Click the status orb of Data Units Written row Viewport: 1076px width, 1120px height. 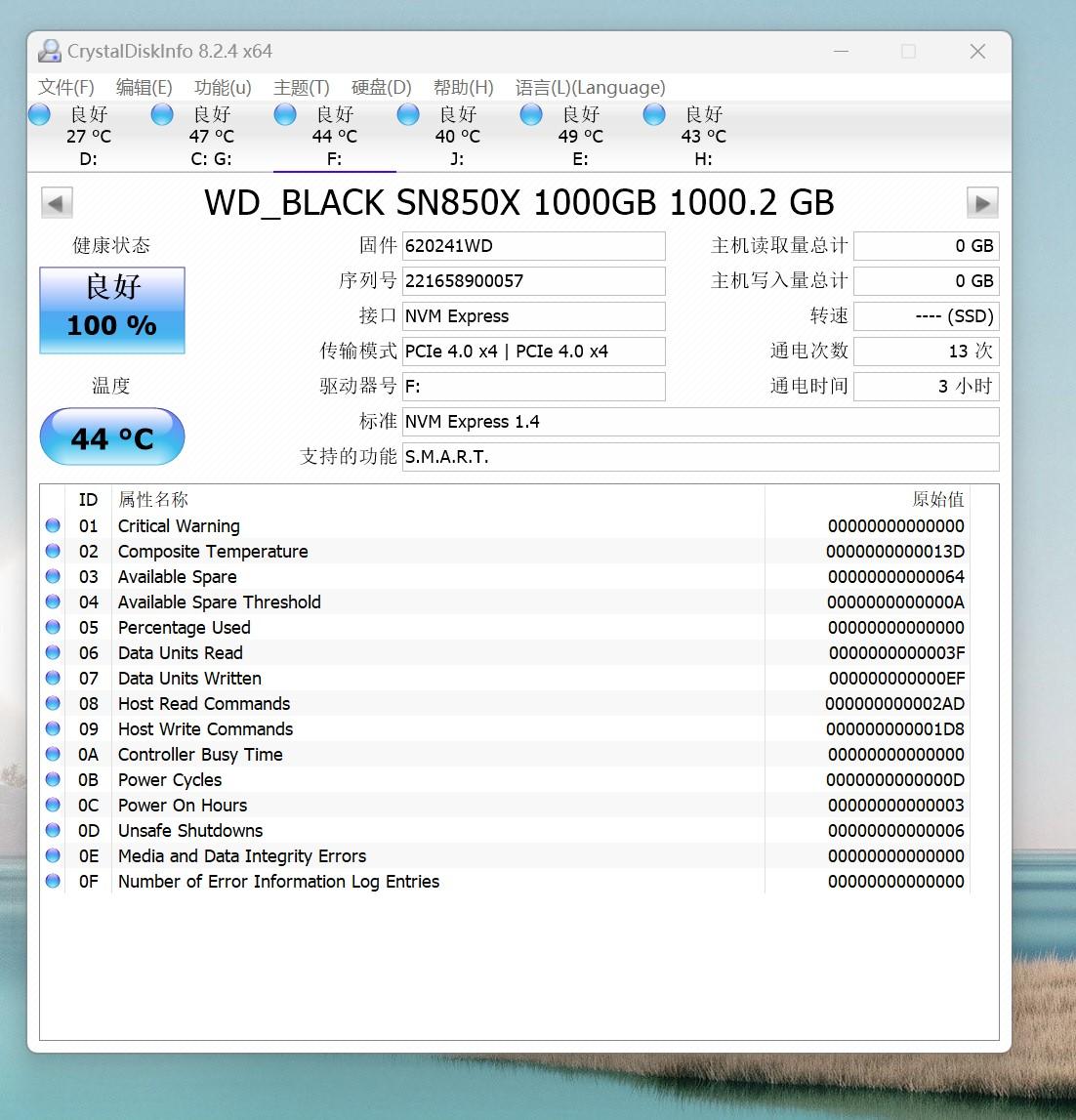pos(53,678)
